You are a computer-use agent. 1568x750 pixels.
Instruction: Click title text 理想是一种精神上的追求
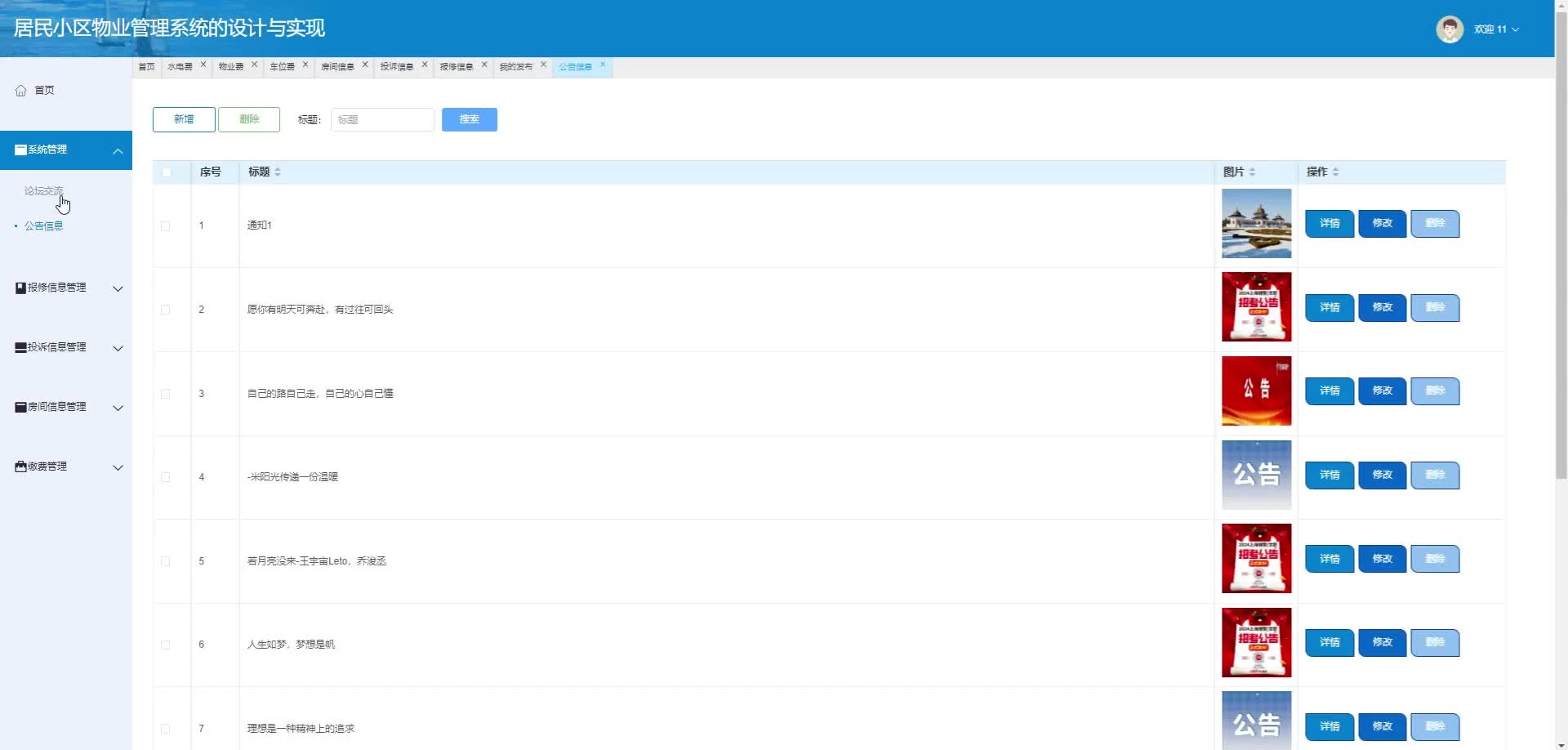point(301,729)
